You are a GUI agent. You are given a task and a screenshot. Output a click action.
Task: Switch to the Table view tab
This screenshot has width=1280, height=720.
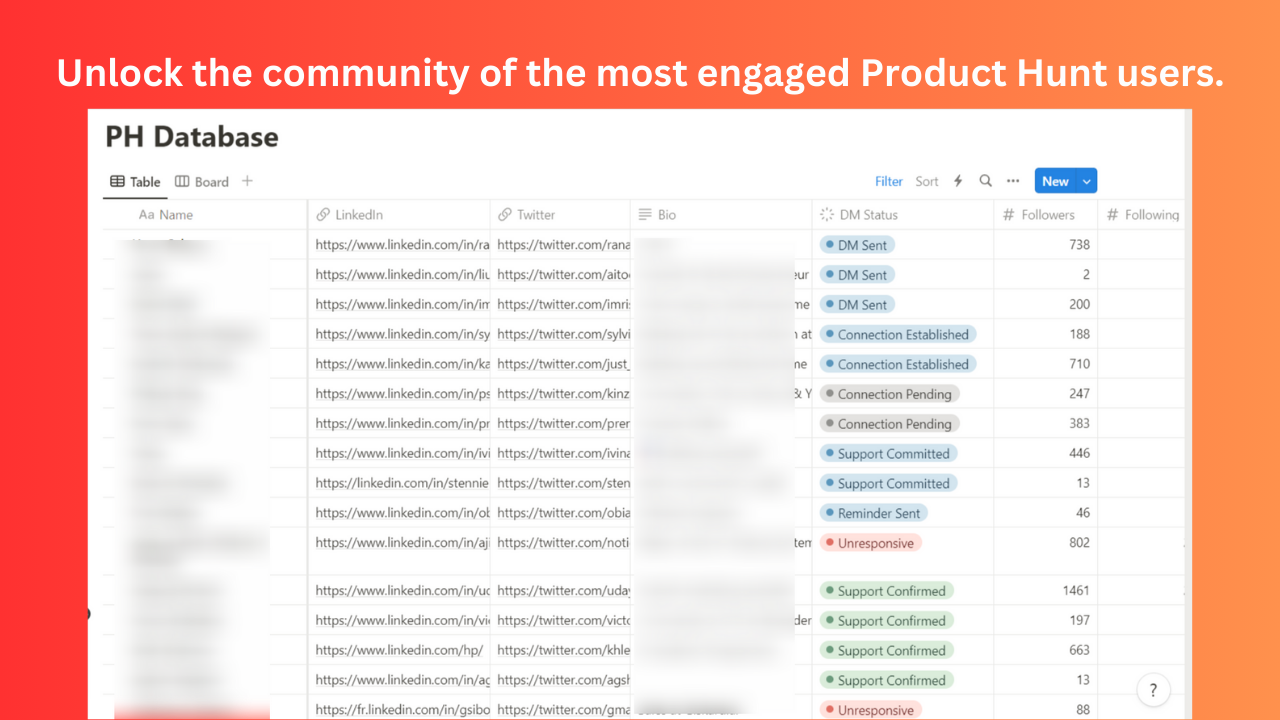tap(135, 182)
